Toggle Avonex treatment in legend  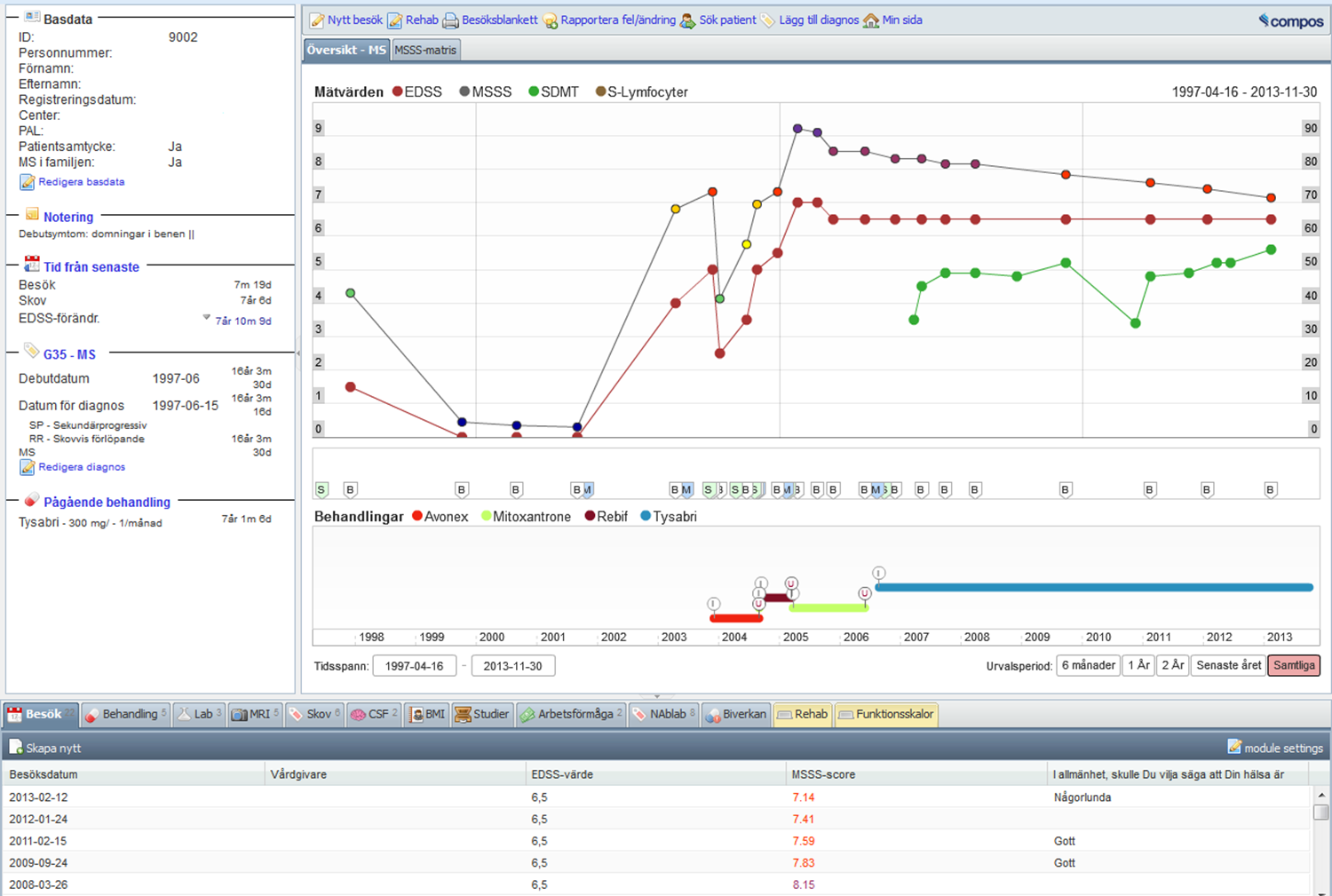[x=440, y=516]
